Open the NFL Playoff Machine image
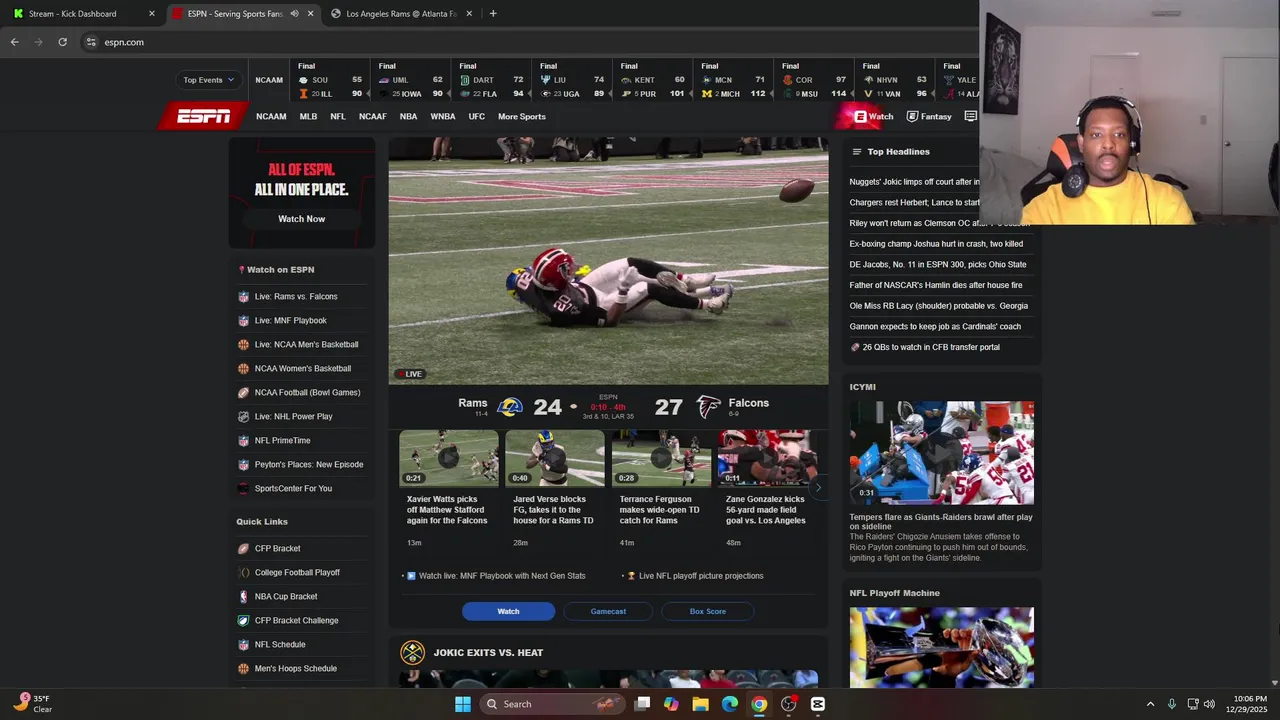Image resolution: width=1280 pixels, height=720 pixels. point(941,648)
